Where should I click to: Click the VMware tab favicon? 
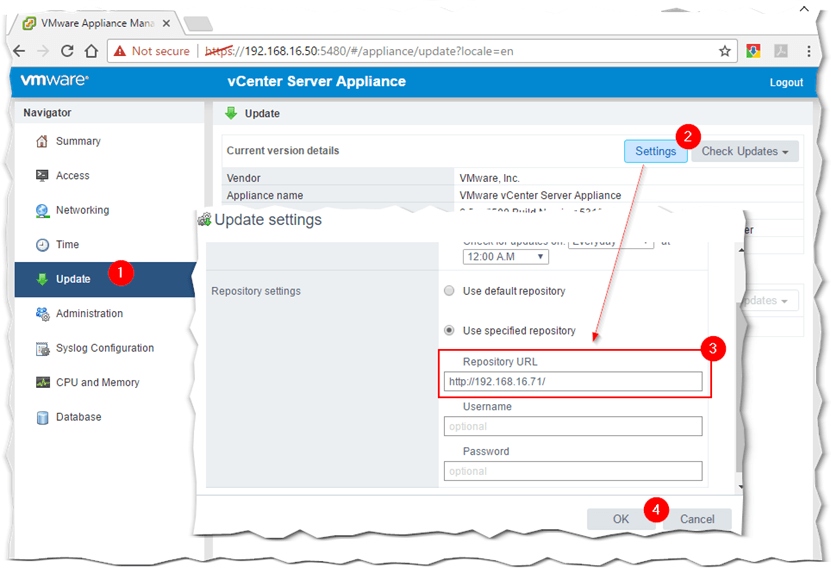tap(30, 23)
